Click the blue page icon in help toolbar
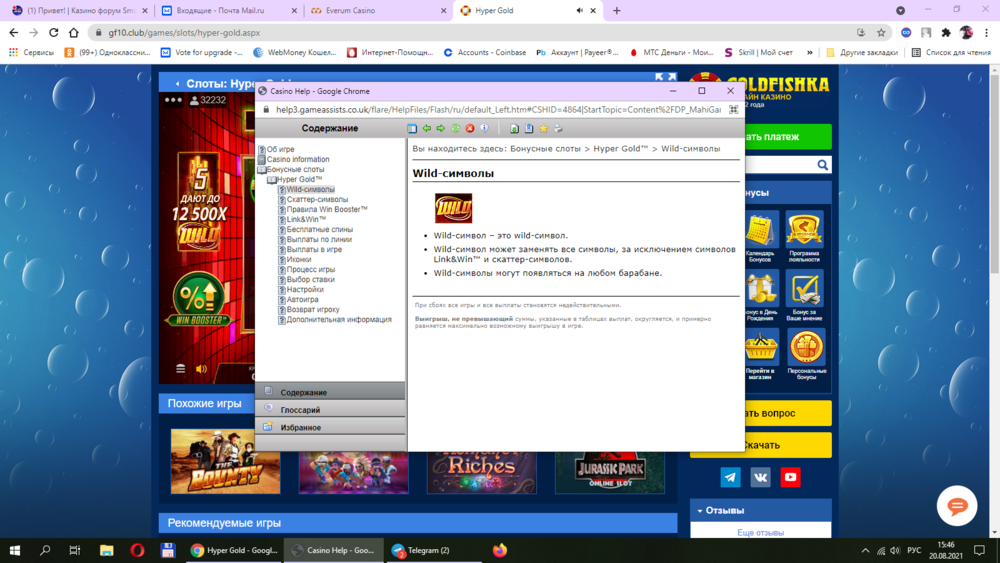The height and width of the screenshot is (563, 1000). (529, 129)
